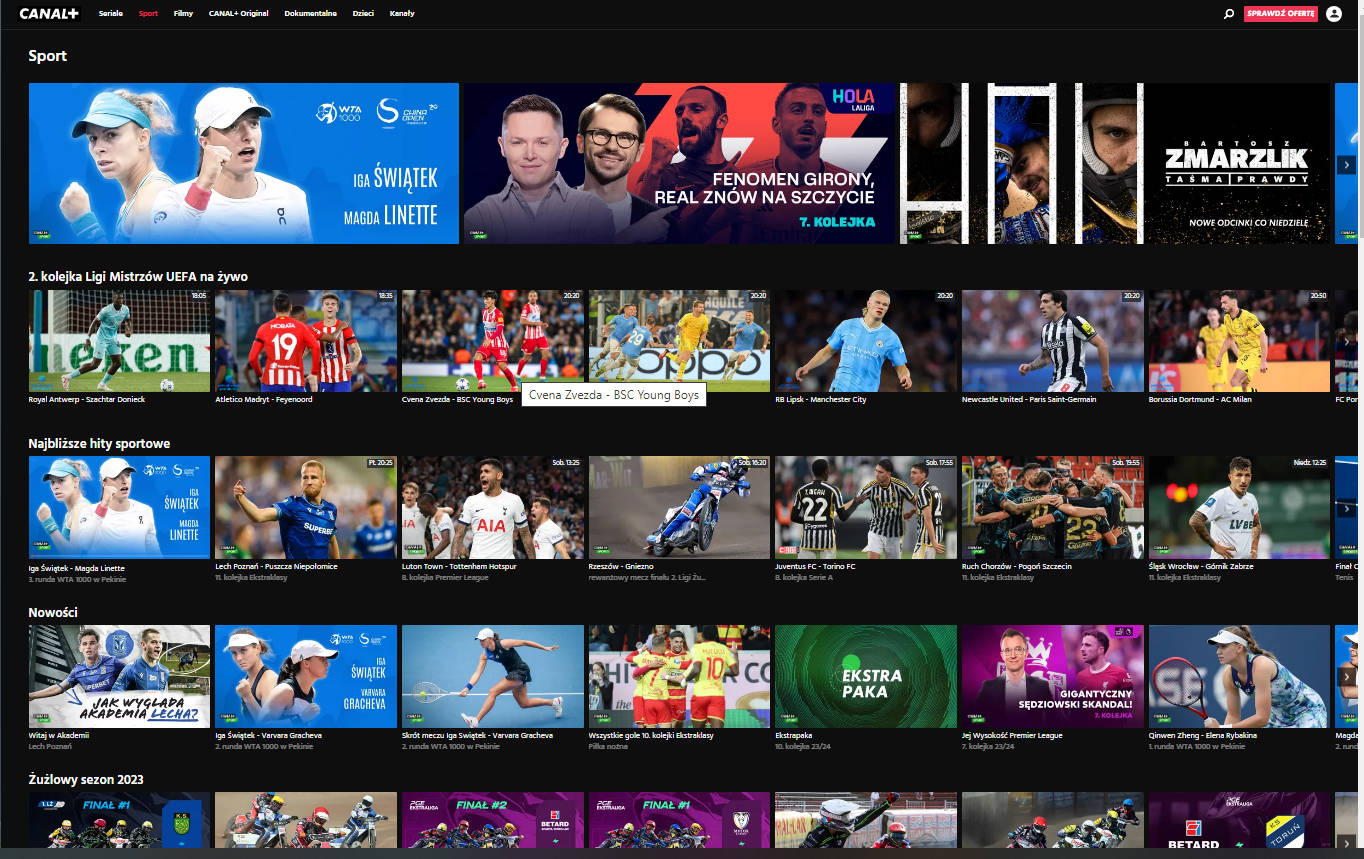Screen dimensions: 1364x859
Task: Open the Iga Świątek Magda Linette banner
Action: 244,163
